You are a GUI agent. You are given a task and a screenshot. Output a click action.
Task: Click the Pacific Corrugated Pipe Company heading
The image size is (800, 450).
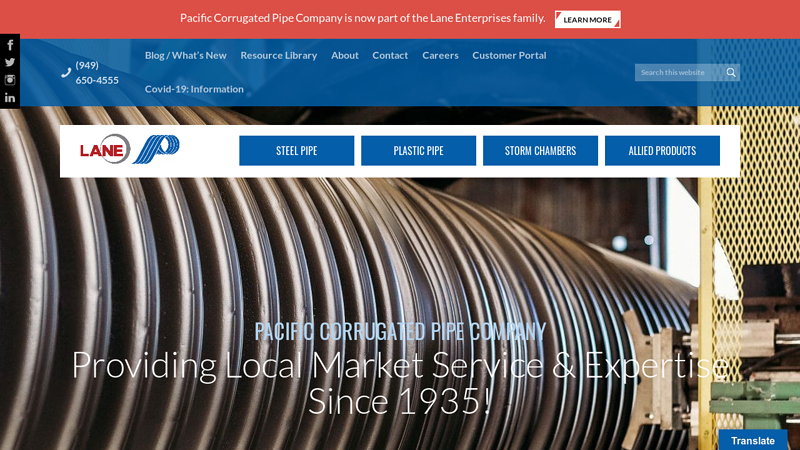point(400,332)
